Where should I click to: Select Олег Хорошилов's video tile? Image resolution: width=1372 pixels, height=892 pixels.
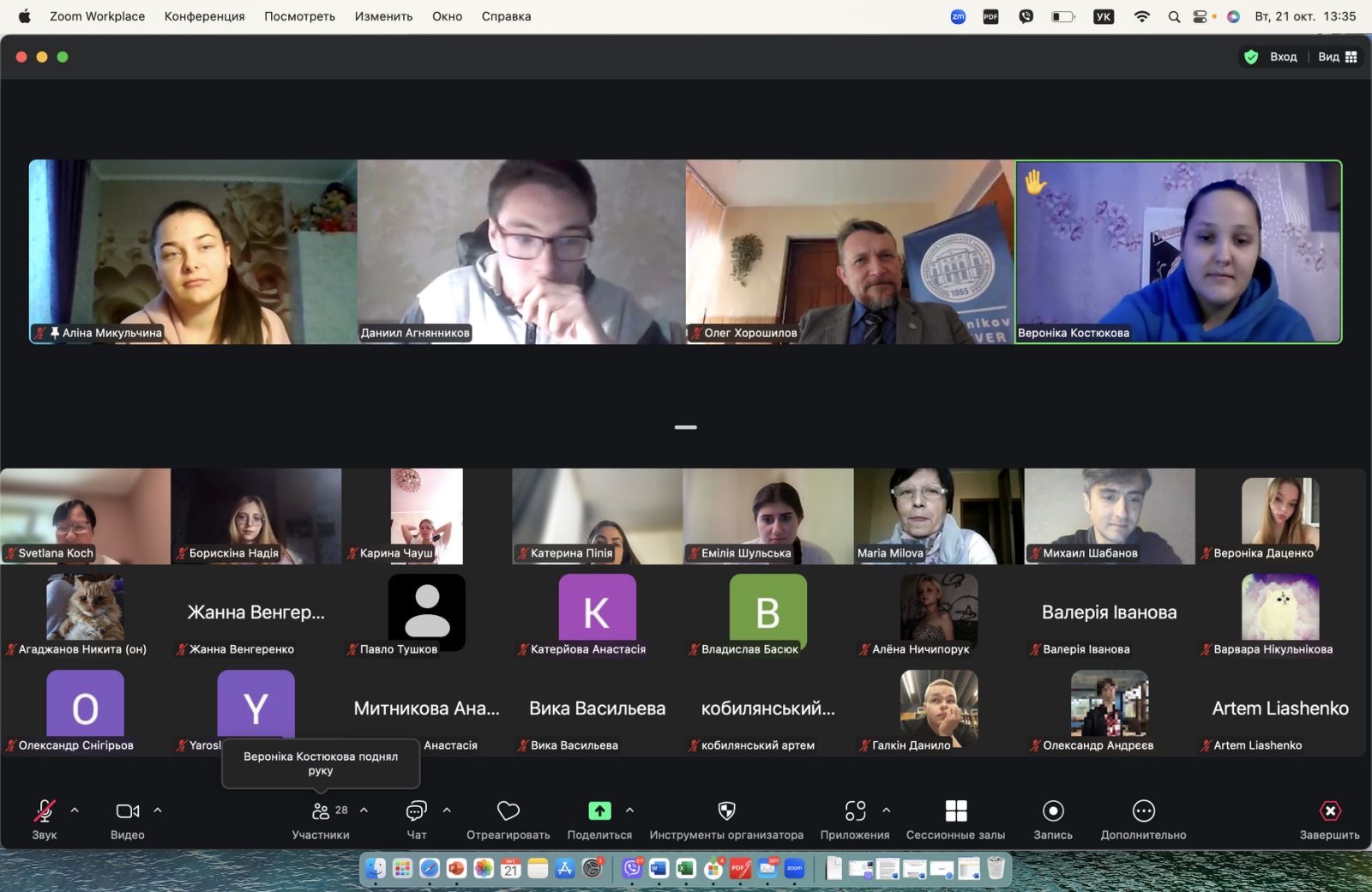pyautogui.click(x=849, y=252)
